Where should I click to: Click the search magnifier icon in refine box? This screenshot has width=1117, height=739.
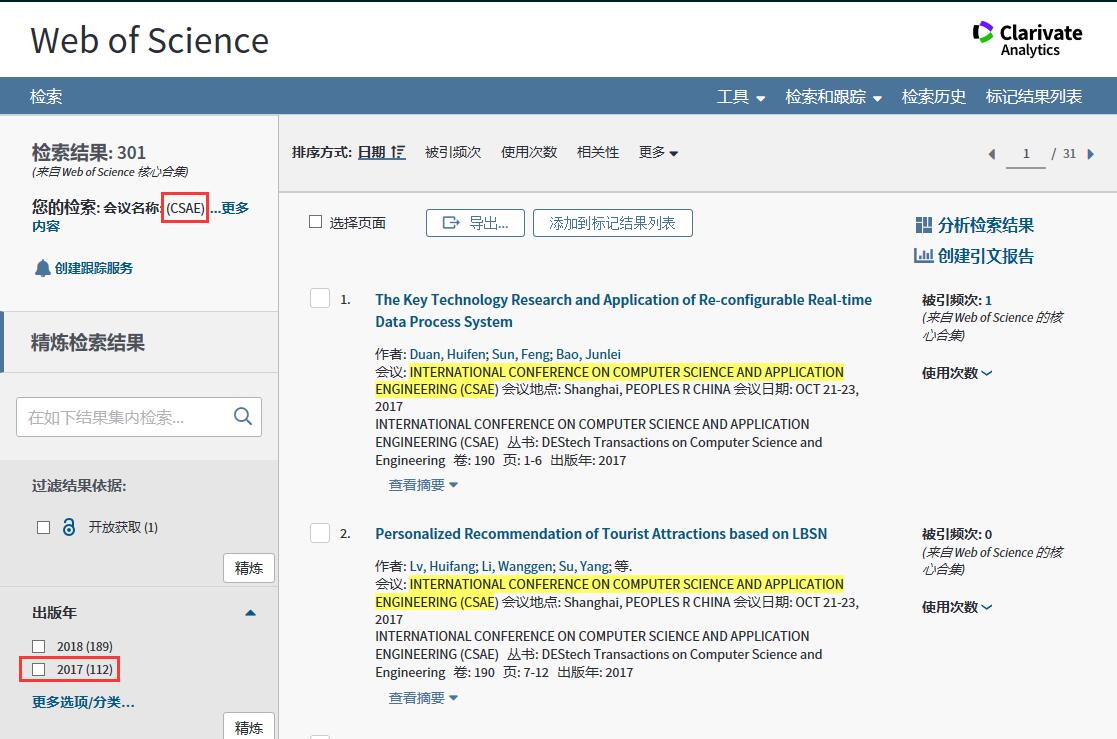point(243,417)
